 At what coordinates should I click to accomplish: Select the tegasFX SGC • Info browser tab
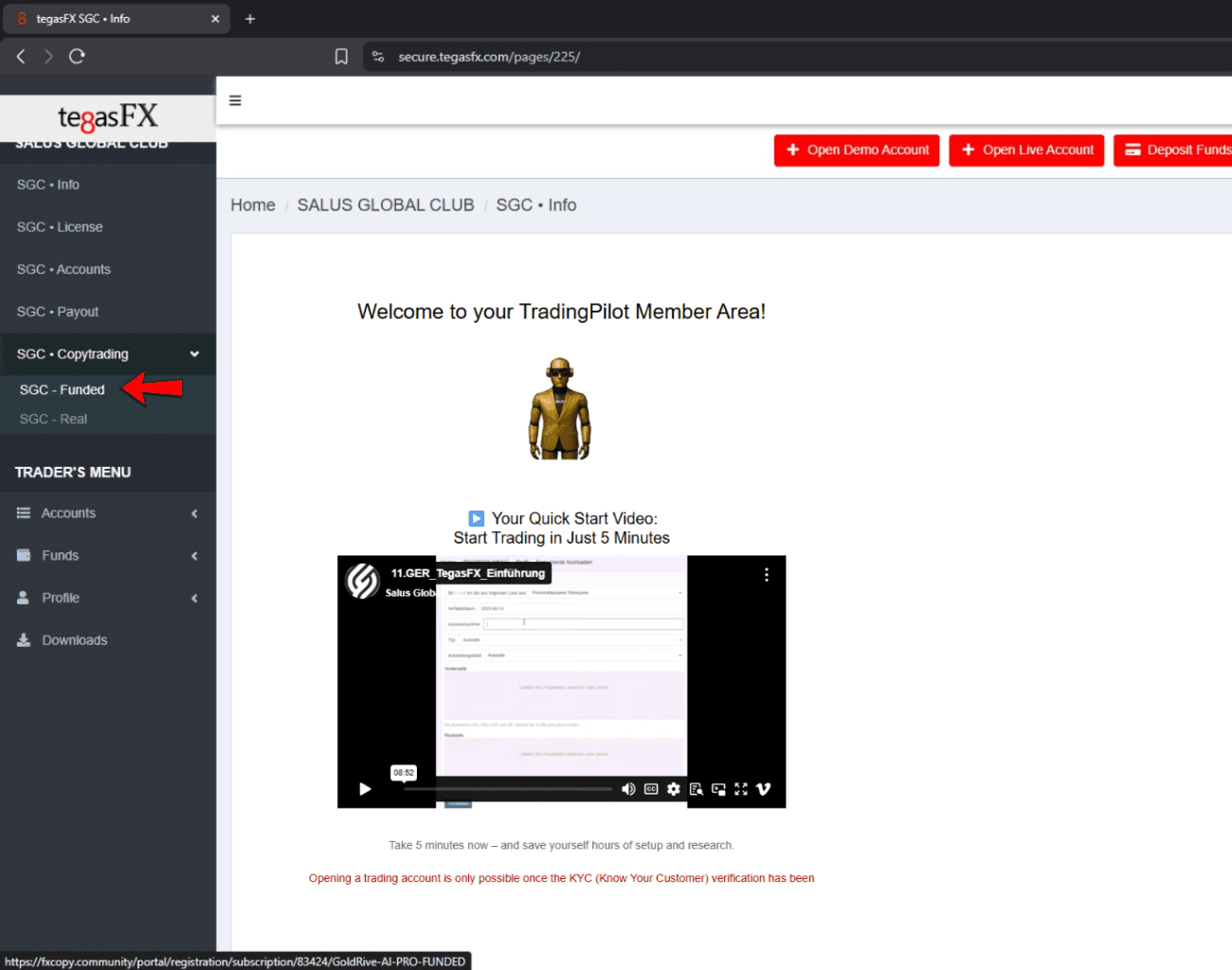116,19
